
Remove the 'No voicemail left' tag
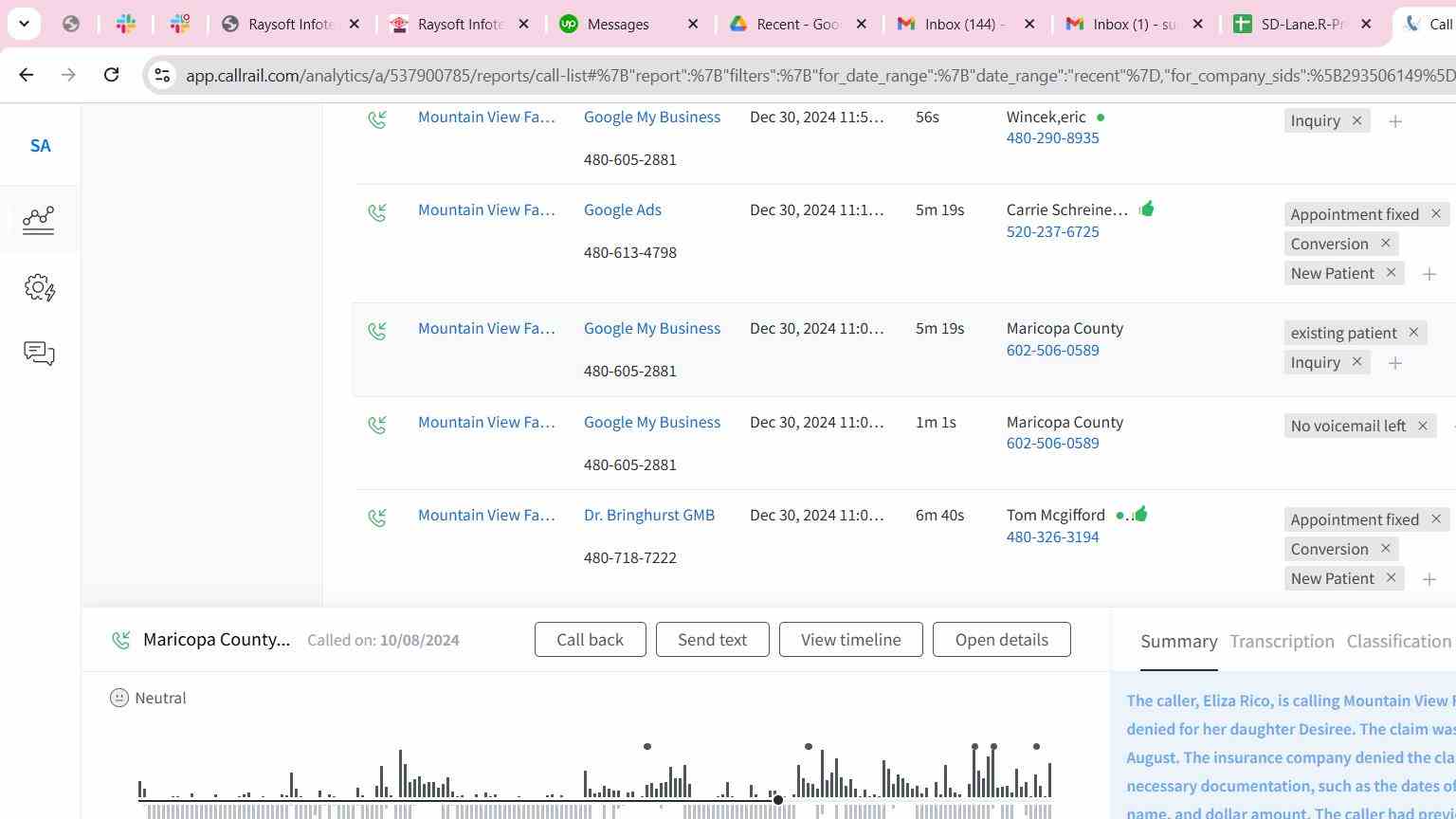(x=1422, y=426)
